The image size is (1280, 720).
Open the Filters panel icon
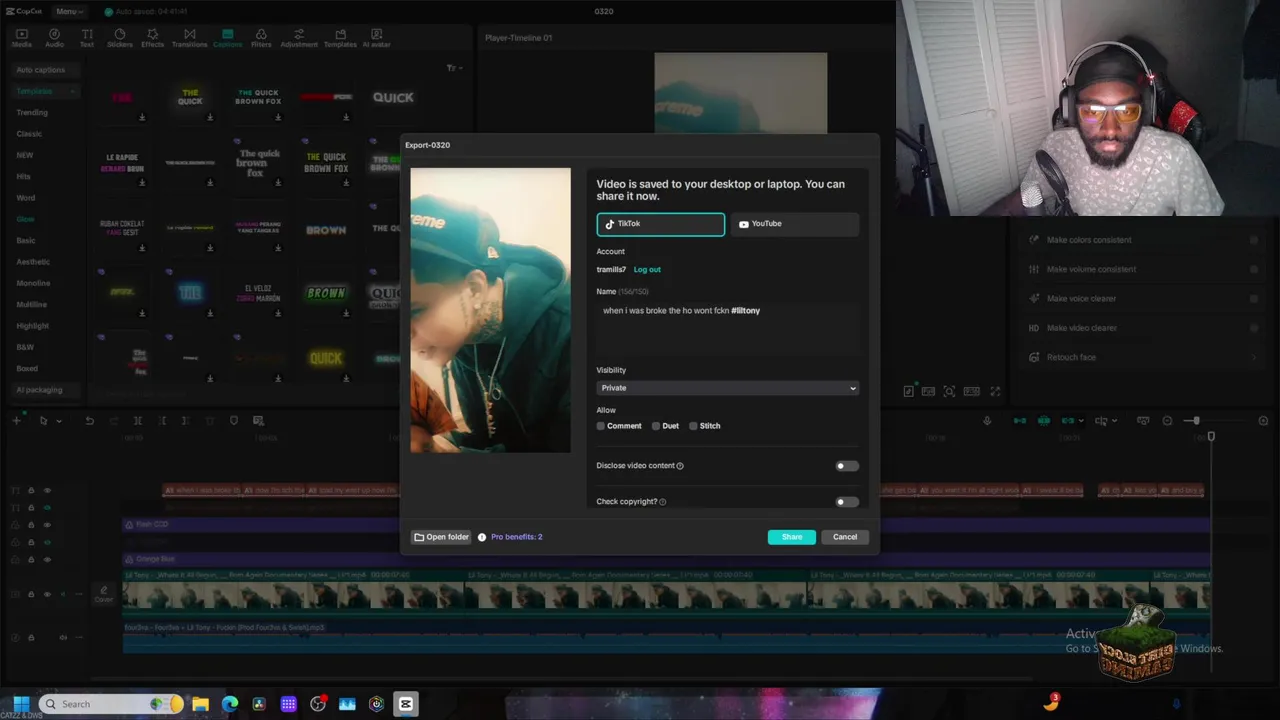point(261,38)
